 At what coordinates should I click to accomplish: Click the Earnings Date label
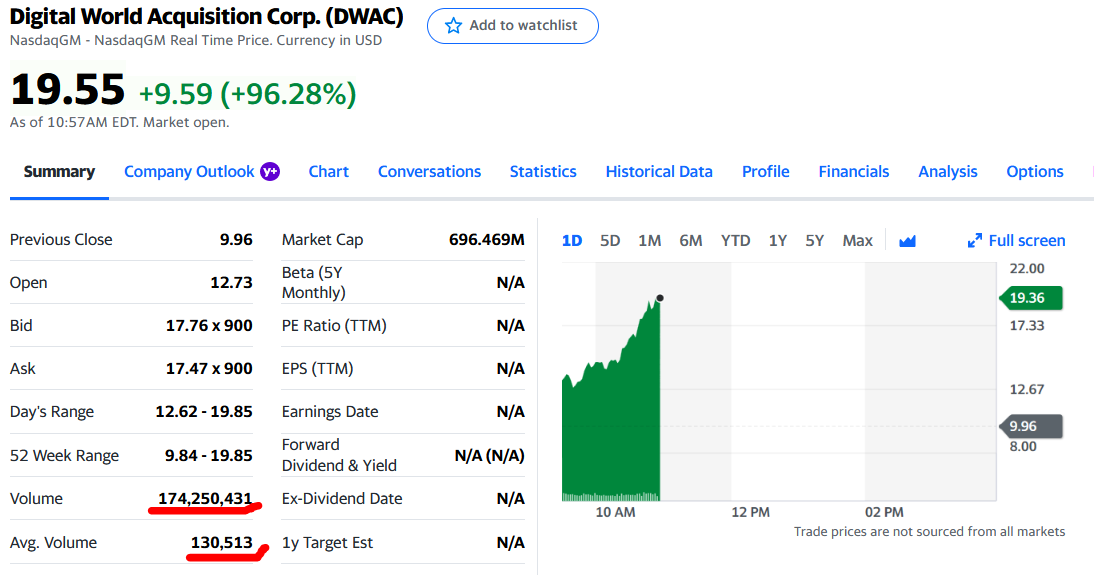click(x=330, y=412)
